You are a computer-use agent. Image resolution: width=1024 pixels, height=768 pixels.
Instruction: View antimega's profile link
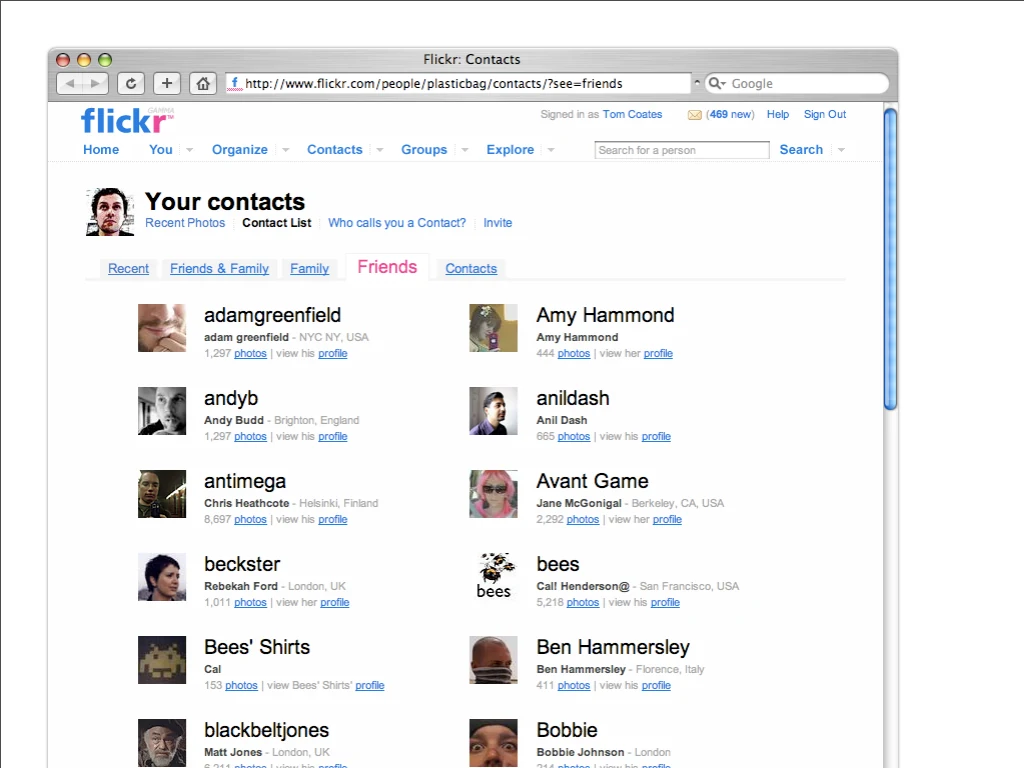pyautogui.click(x=333, y=519)
